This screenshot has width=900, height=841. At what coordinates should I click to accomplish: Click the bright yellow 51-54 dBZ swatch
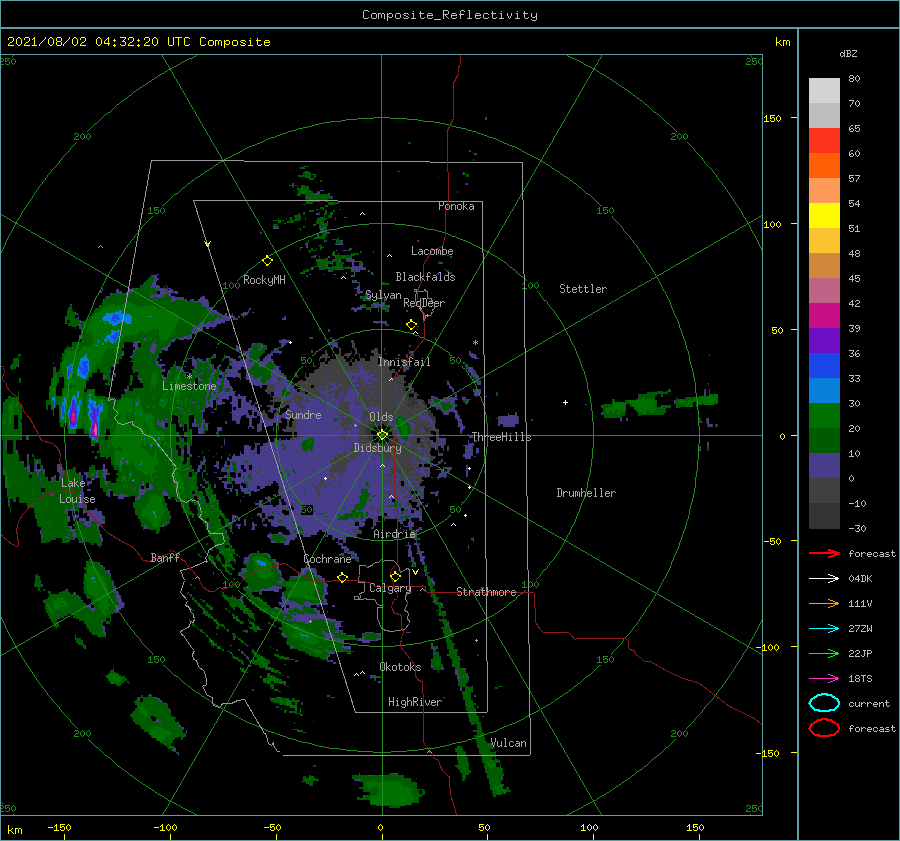pos(824,215)
